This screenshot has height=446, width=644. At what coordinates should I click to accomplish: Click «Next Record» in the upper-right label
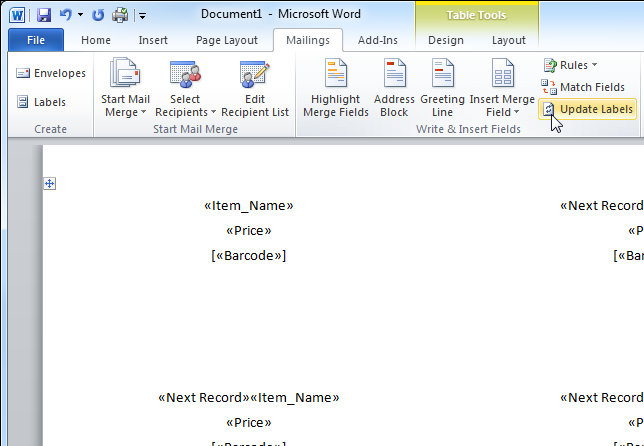pyautogui.click(x=602, y=205)
